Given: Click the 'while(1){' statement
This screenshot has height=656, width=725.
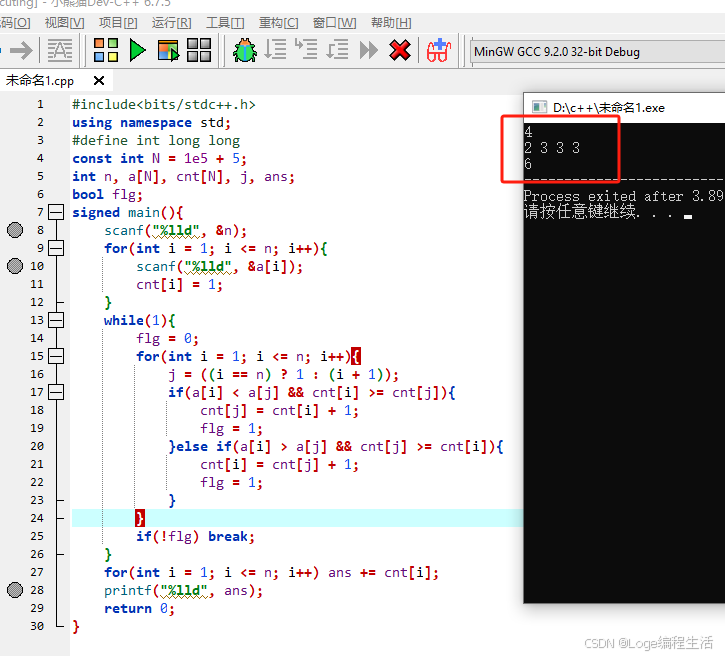Looking at the screenshot, I should (x=140, y=320).
